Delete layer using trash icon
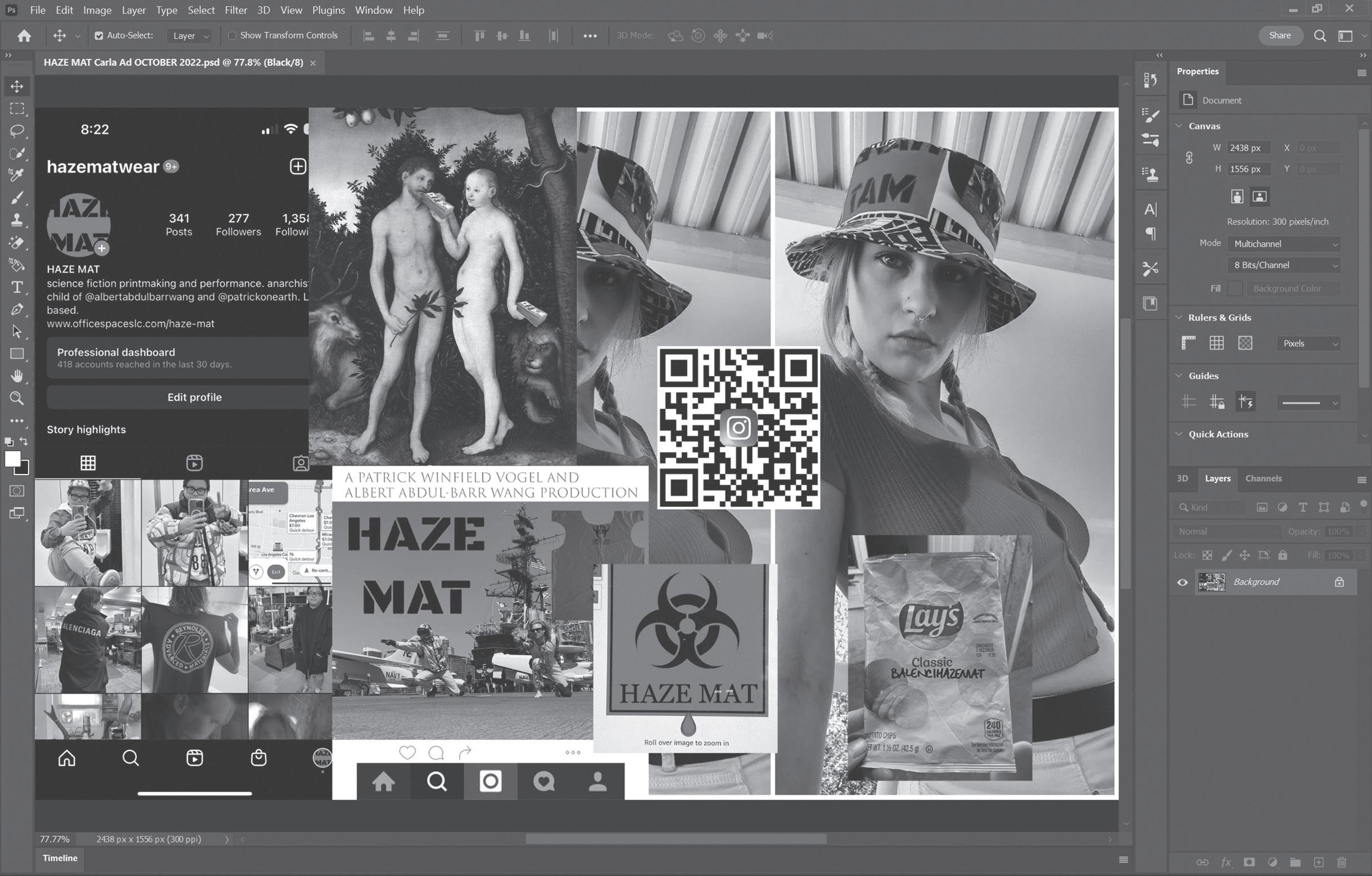 [x=1342, y=862]
